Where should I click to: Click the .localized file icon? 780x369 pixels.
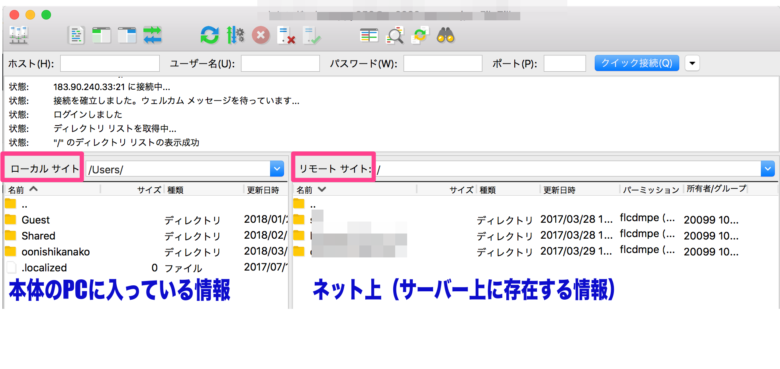(x=11, y=268)
